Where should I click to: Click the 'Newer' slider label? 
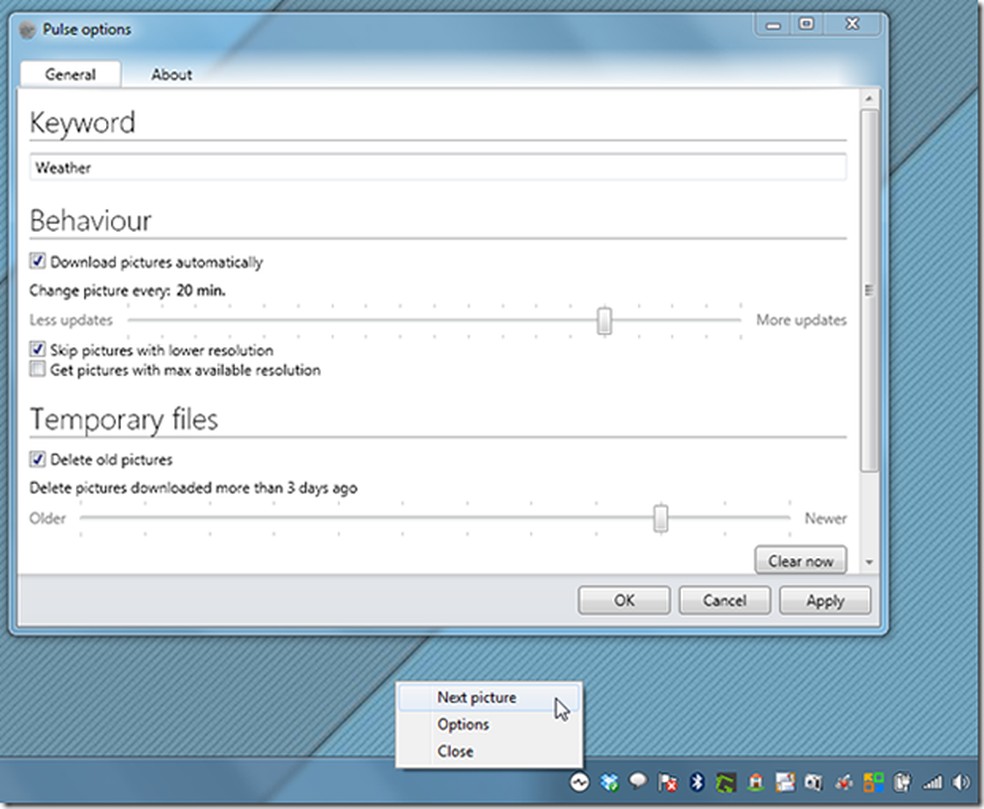[x=826, y=518]
